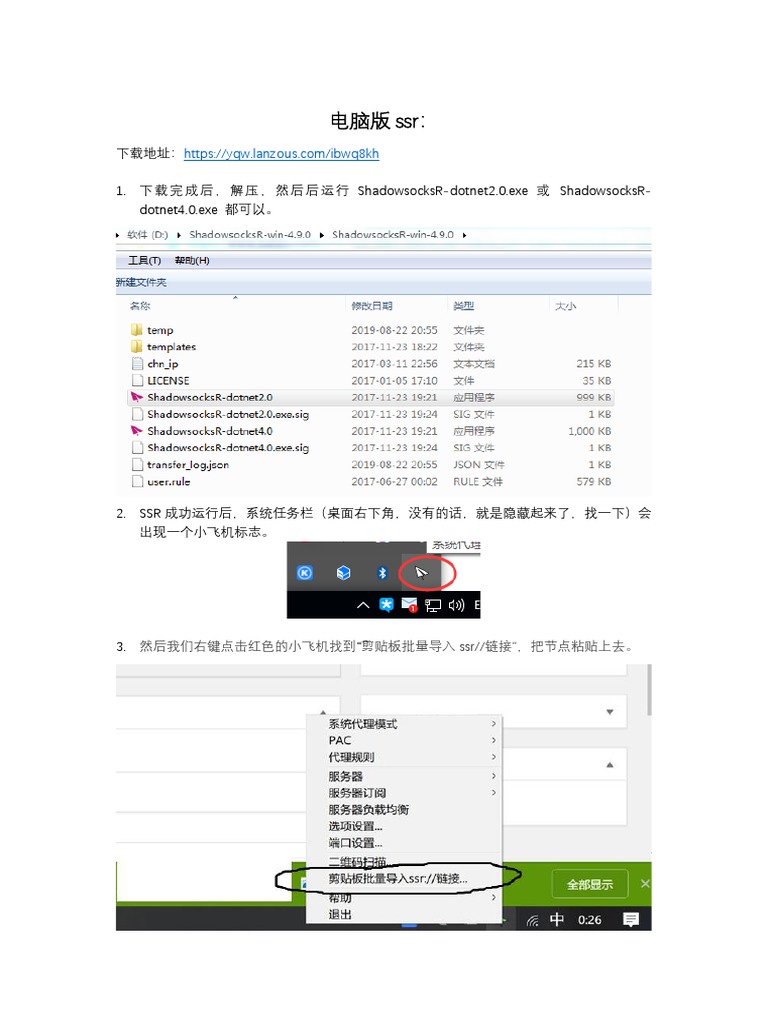Screen dimensions: 768x1024
Task: Click the ShadowsocksR-dotnet2.0 paper plane icon
Action: 136,397
